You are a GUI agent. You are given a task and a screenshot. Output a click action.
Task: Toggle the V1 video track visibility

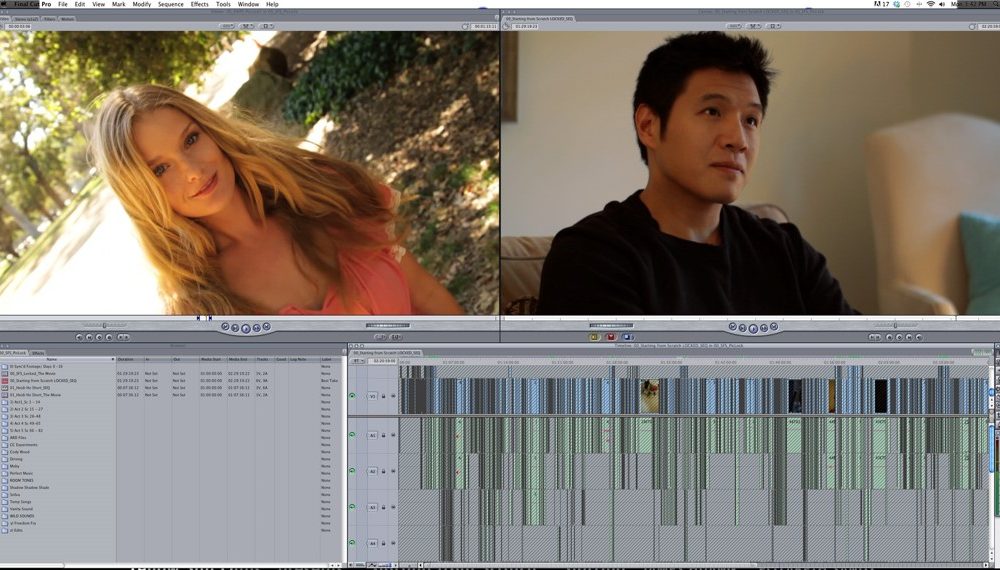[352, 396]
